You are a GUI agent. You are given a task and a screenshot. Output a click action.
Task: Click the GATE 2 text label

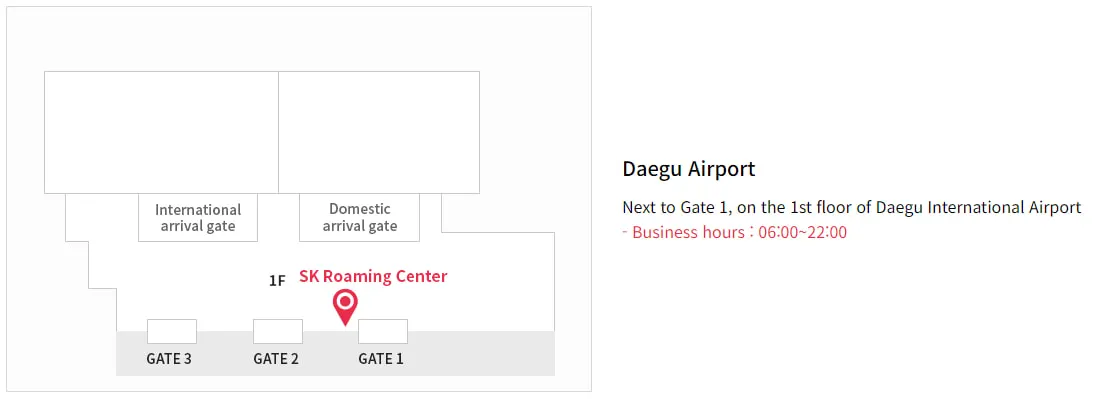click(276, 359)
